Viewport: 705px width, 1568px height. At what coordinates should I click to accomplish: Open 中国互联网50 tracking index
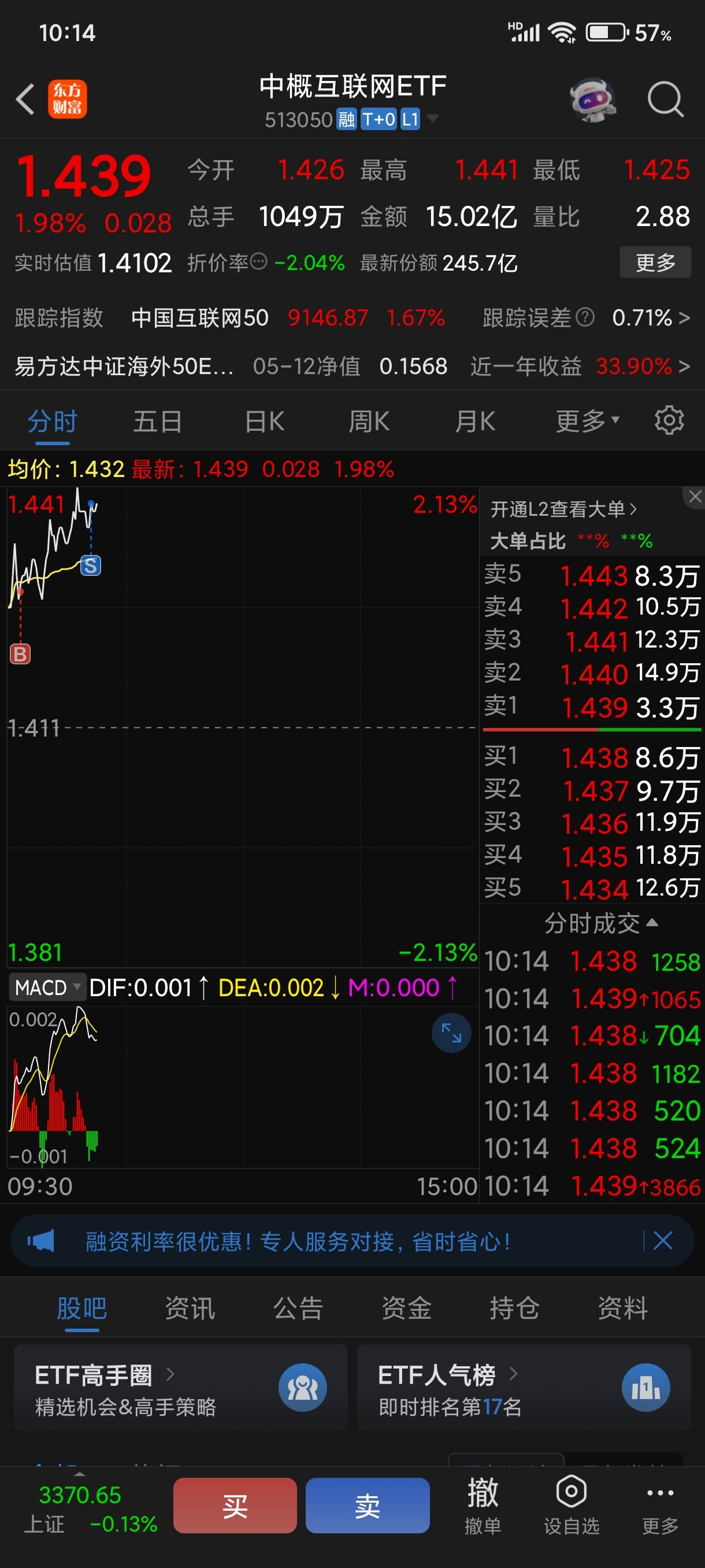(x=199, y=317)
